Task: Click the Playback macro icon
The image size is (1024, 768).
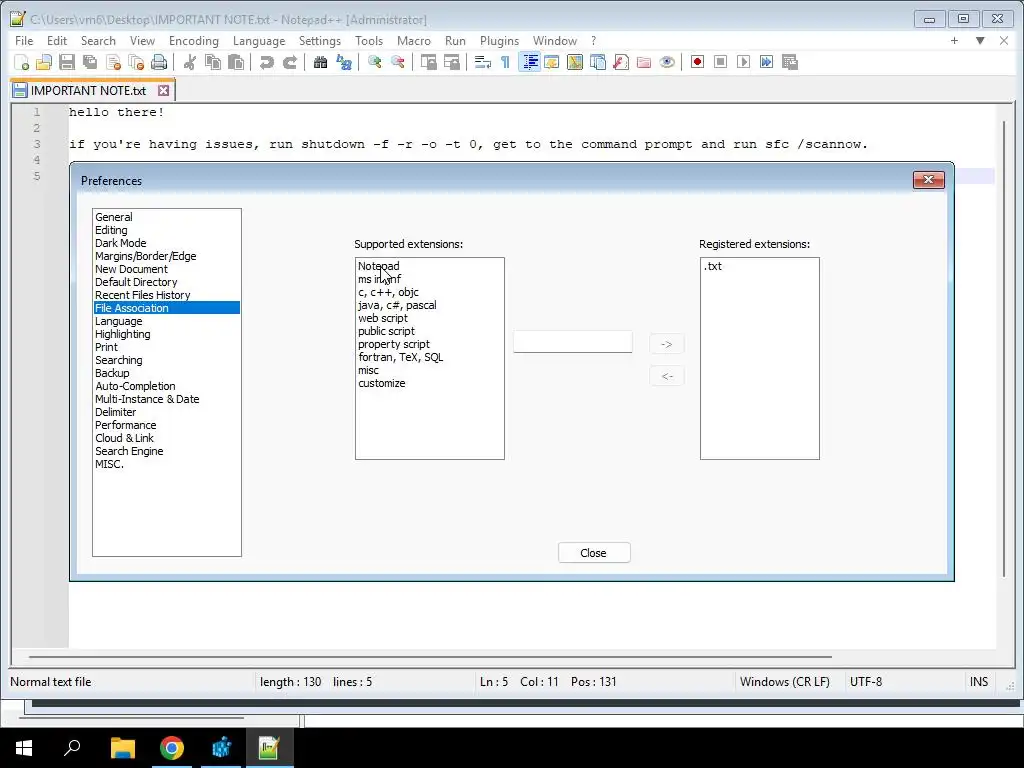Action: (743, 62)
